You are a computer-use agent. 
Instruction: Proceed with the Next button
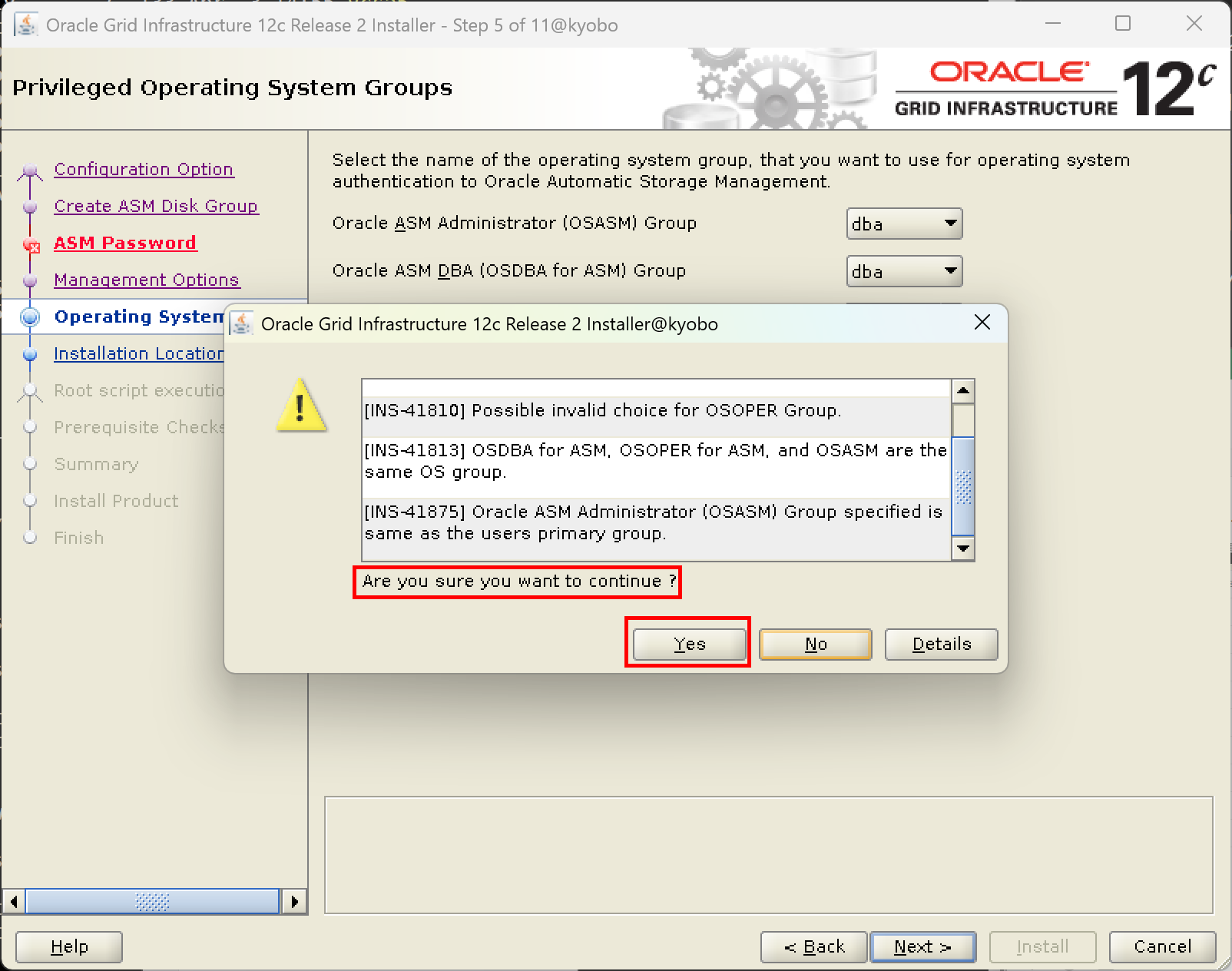click(922, 946)
